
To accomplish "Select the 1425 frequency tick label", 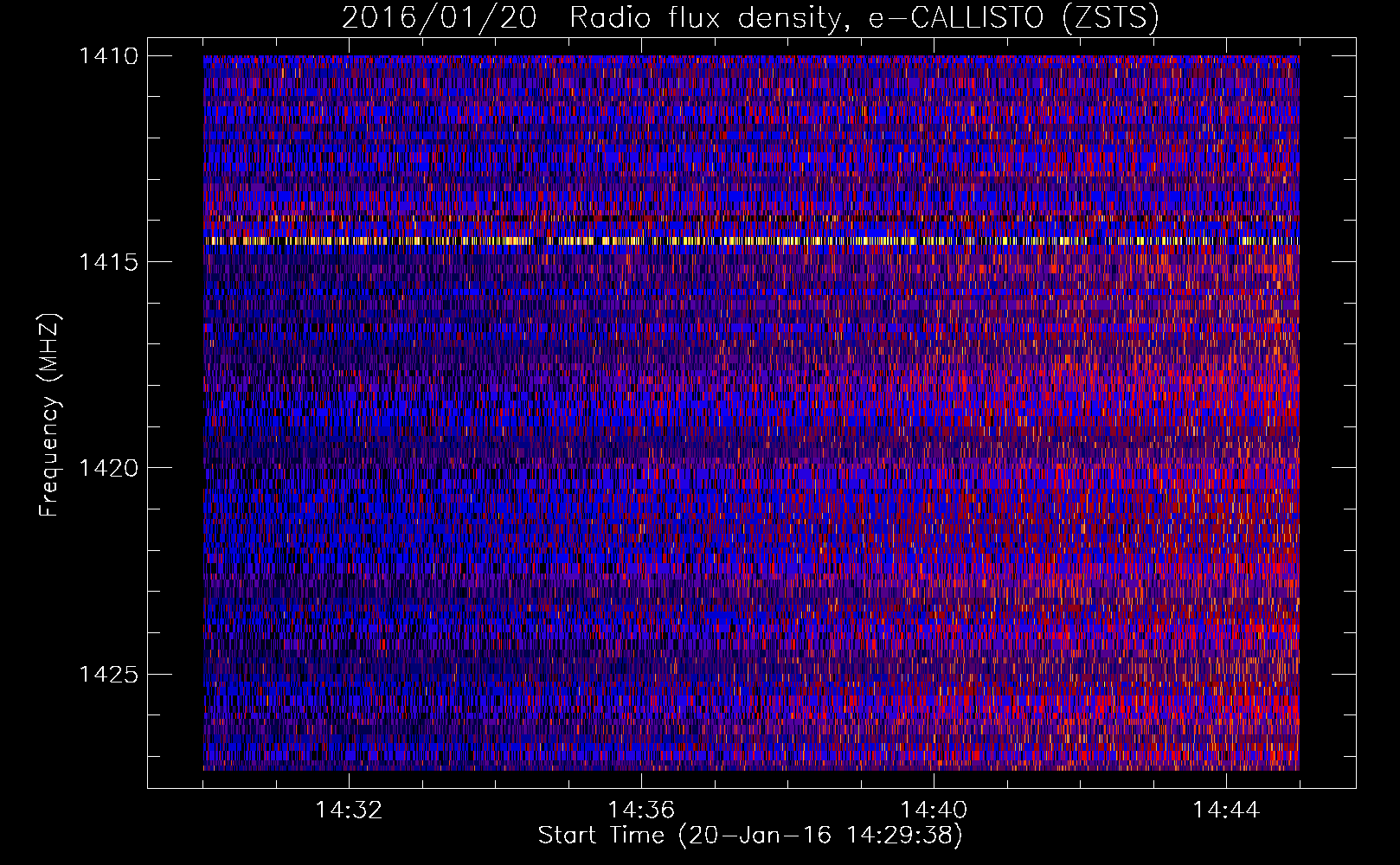I will tap(107, 674).
